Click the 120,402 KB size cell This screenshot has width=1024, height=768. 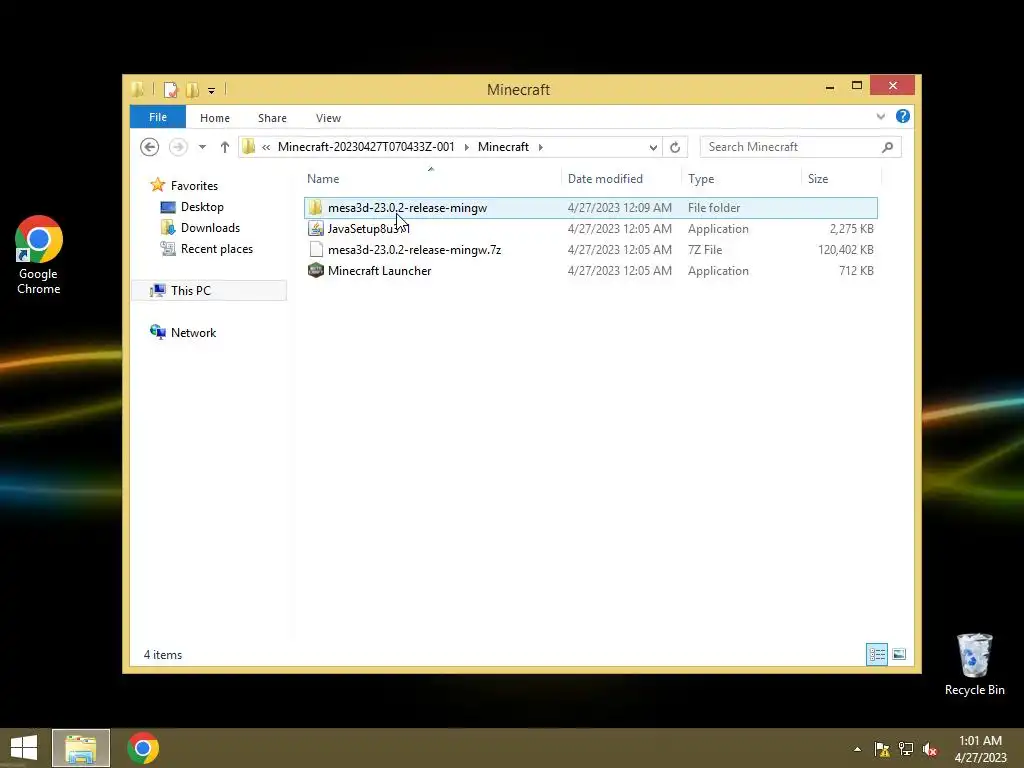click(845, 249)
